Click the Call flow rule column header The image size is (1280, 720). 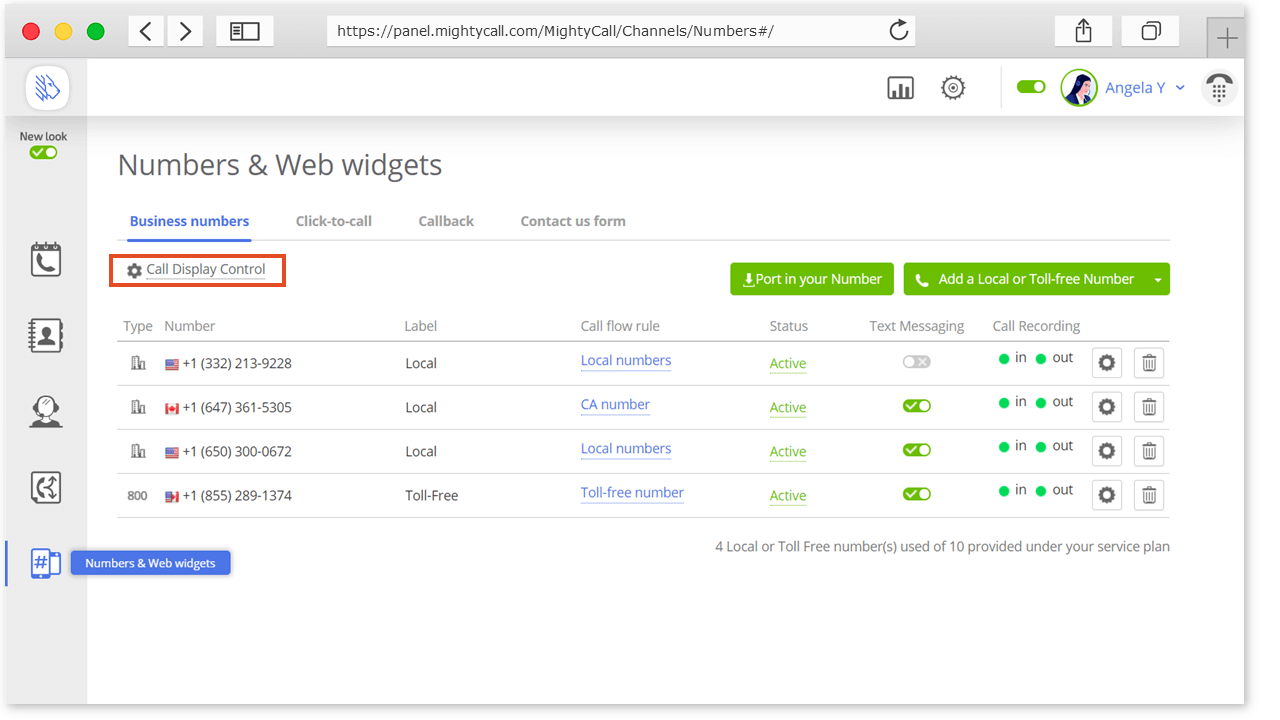(x=620, y=326)
